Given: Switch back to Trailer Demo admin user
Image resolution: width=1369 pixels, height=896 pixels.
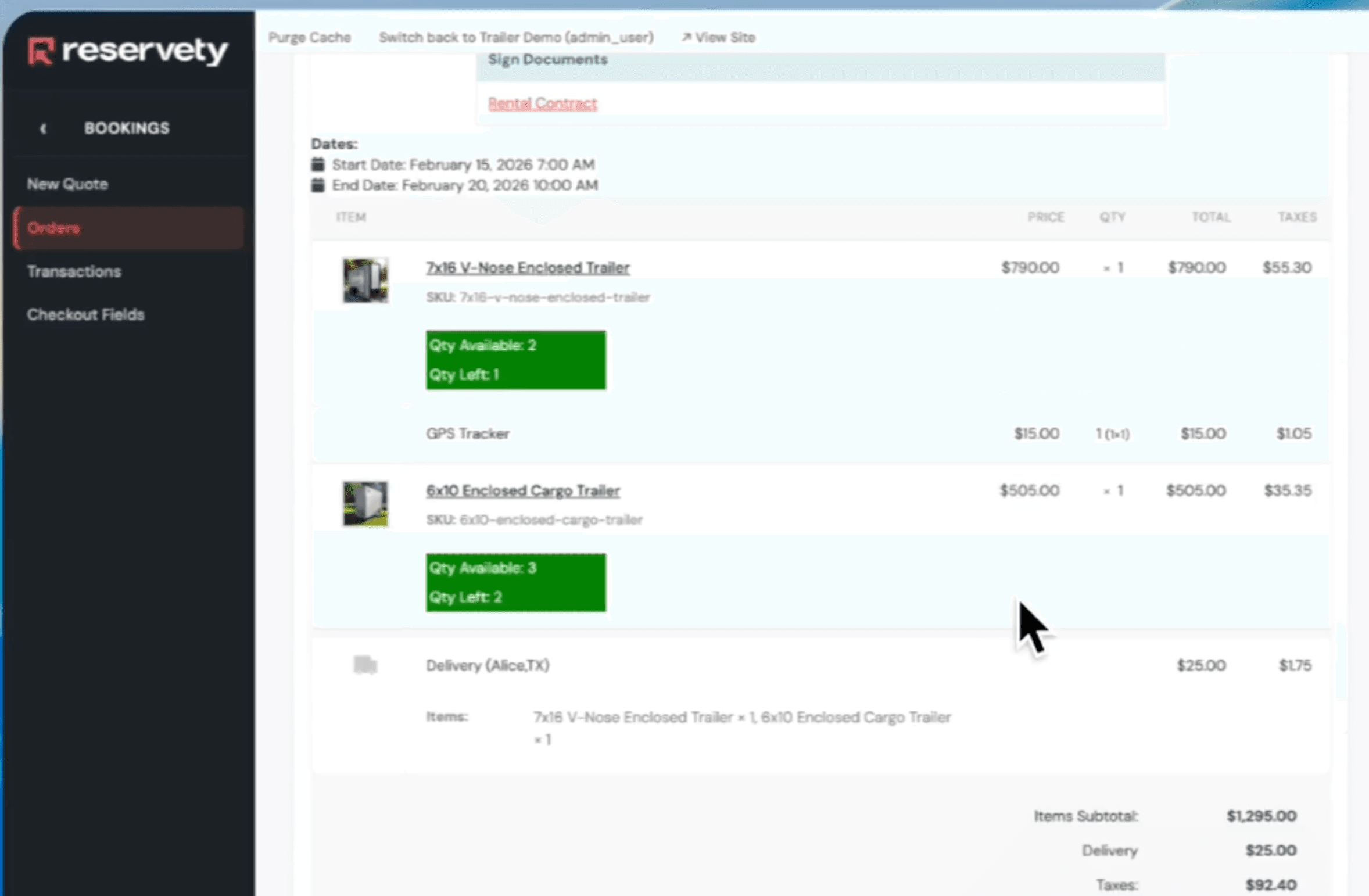Looking at the screenshot, I should click(x=516, y=38).
